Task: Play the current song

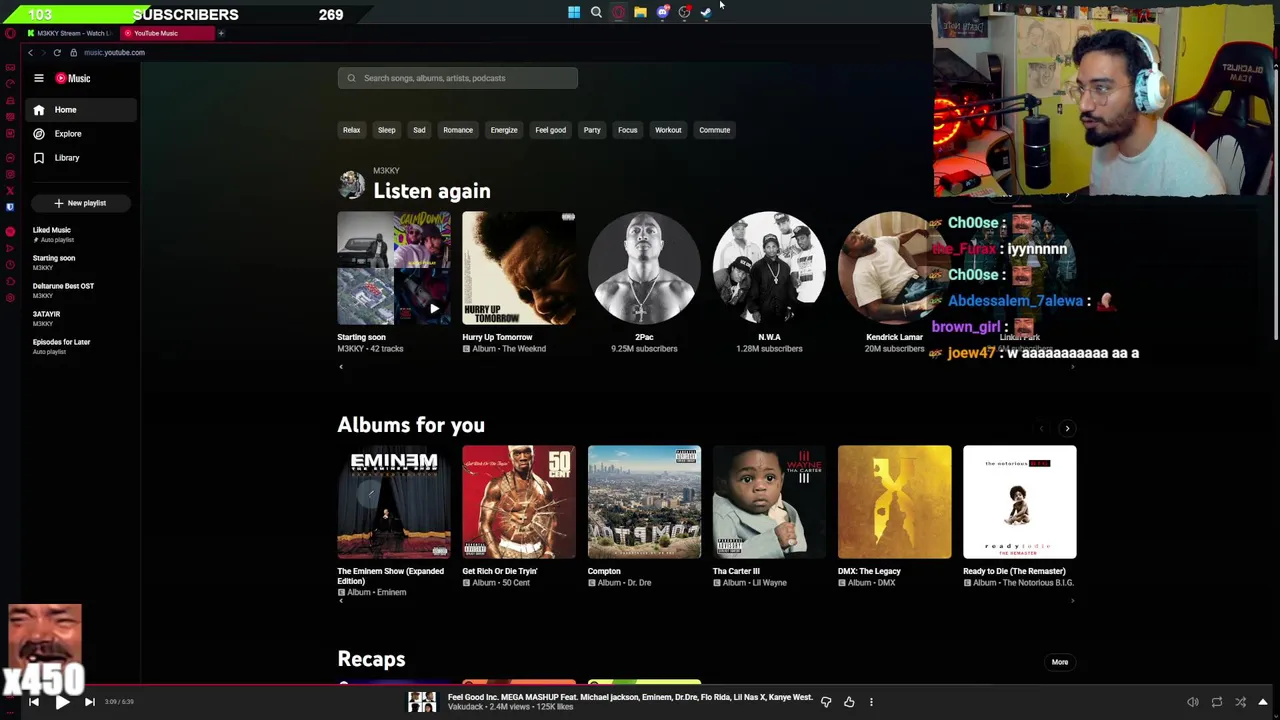Action: 61,702
